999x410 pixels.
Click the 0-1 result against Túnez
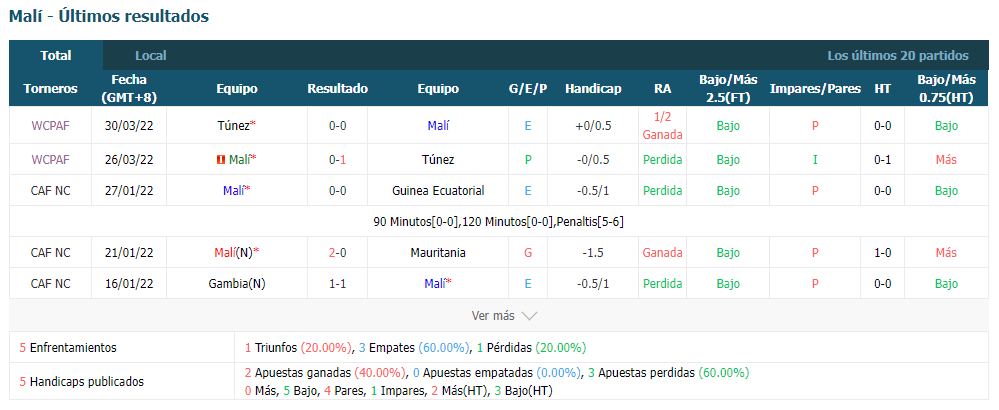point(338,160)
